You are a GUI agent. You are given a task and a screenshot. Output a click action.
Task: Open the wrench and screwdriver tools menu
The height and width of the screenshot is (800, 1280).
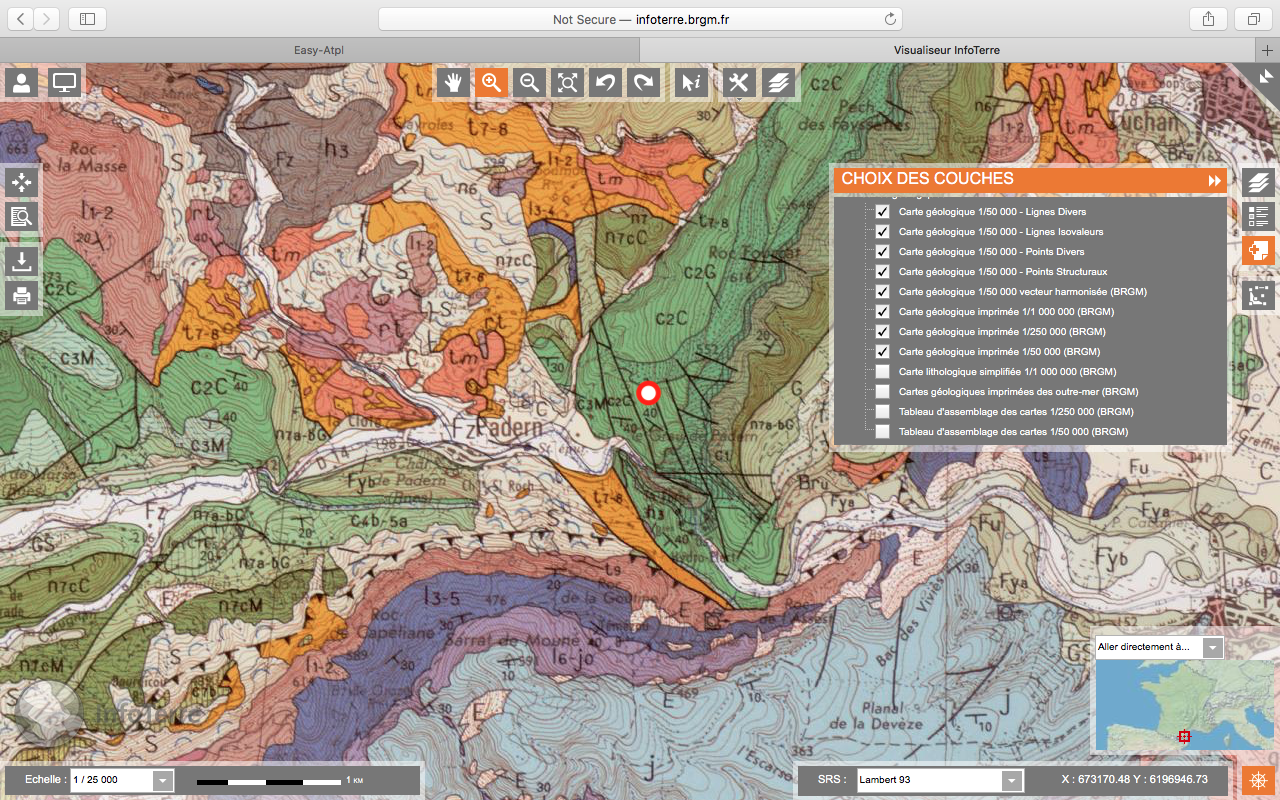738,83
